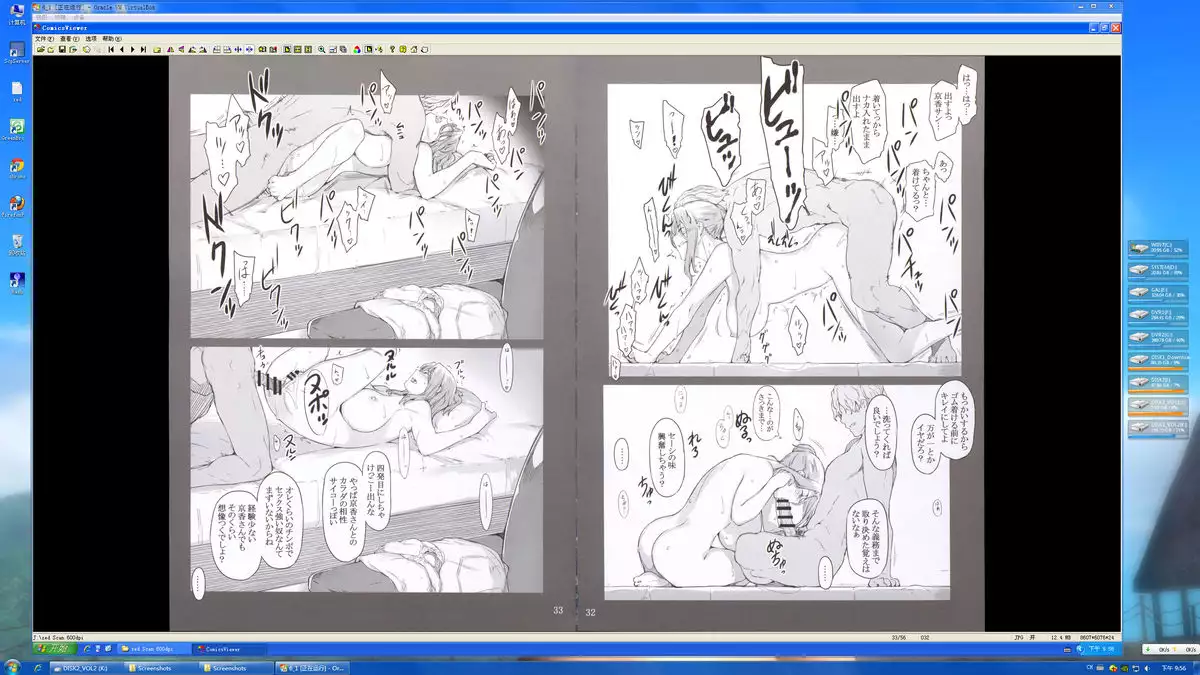1200x675 pixels.
Task: Select the rotate page left icon
Action: click(x=192, y=47)
